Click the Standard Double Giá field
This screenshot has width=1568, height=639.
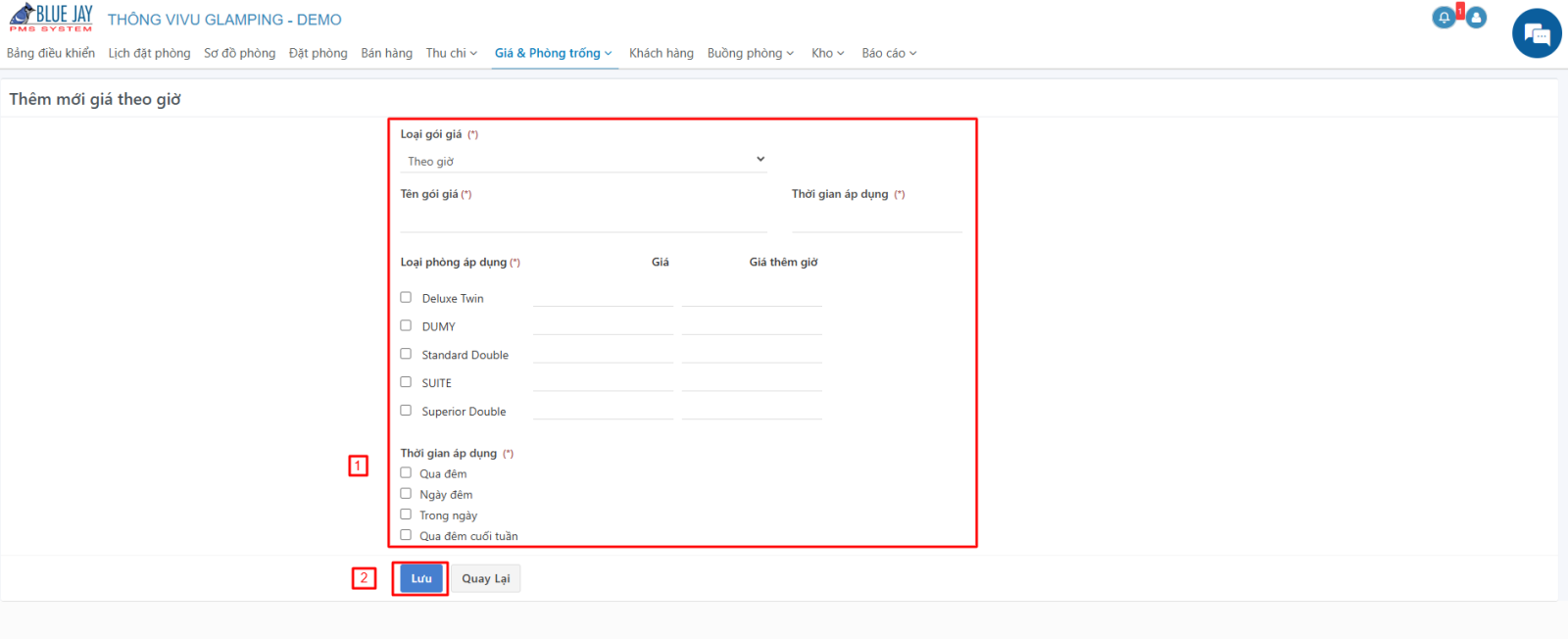pos(603,353)
